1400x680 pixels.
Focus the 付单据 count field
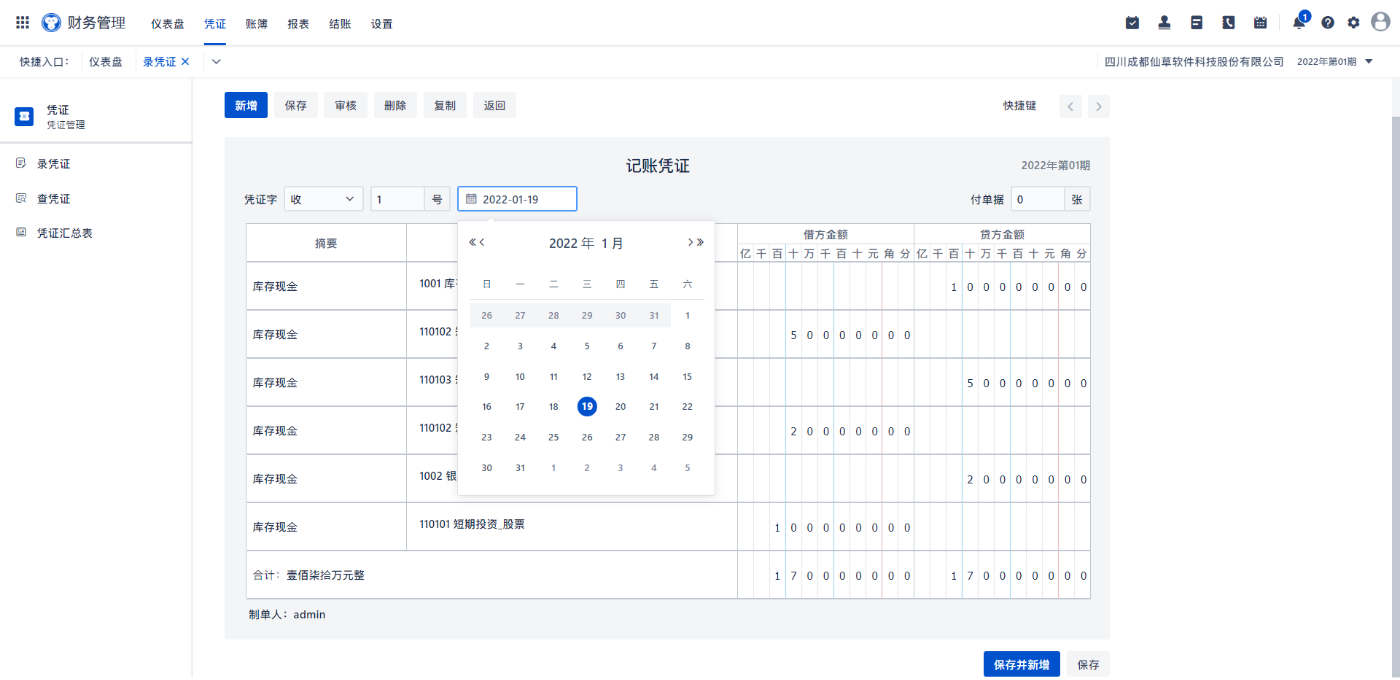[x=1037, y=199]
